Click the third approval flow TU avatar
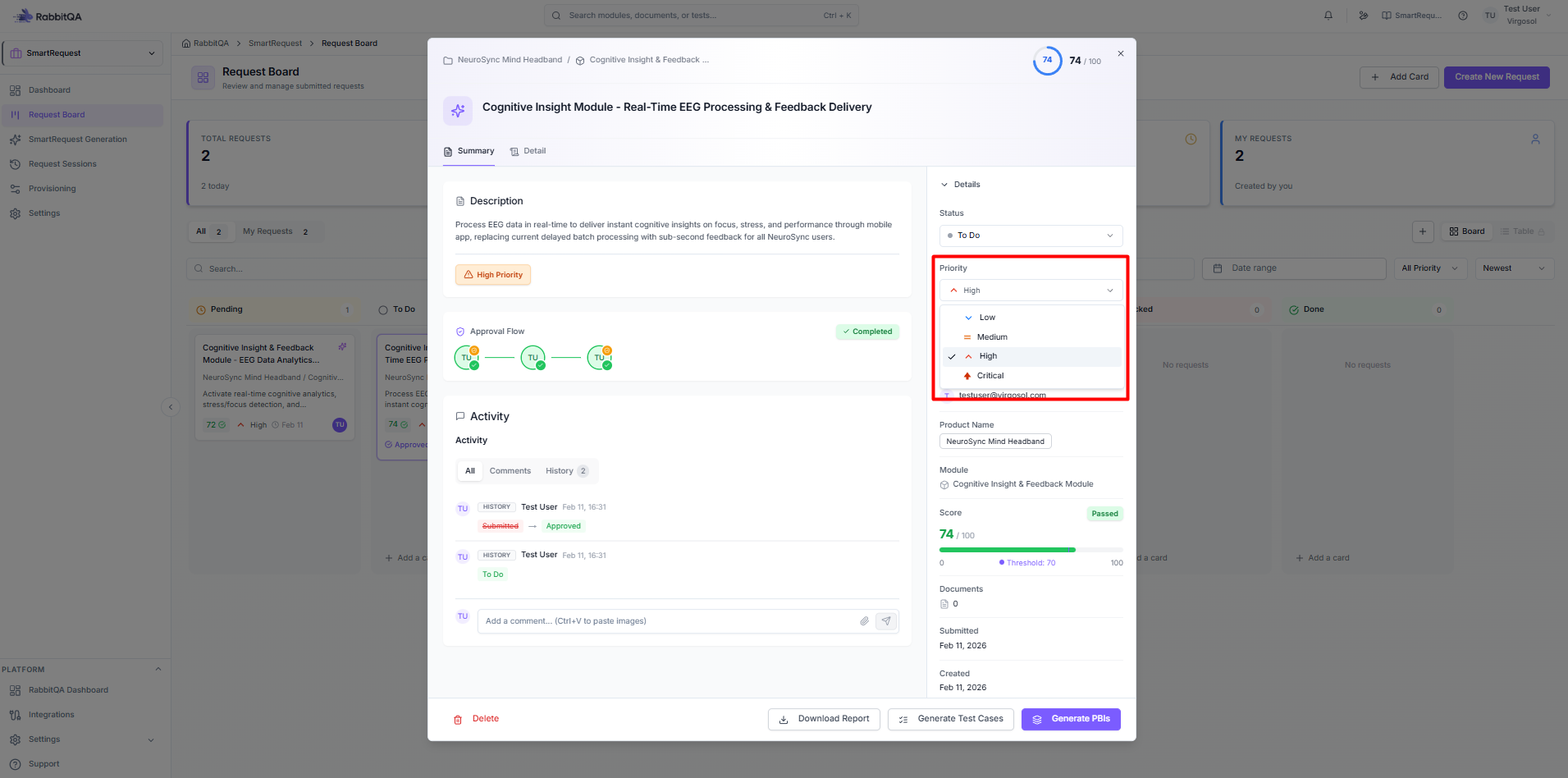1568x778 pixels. [600, 358]
